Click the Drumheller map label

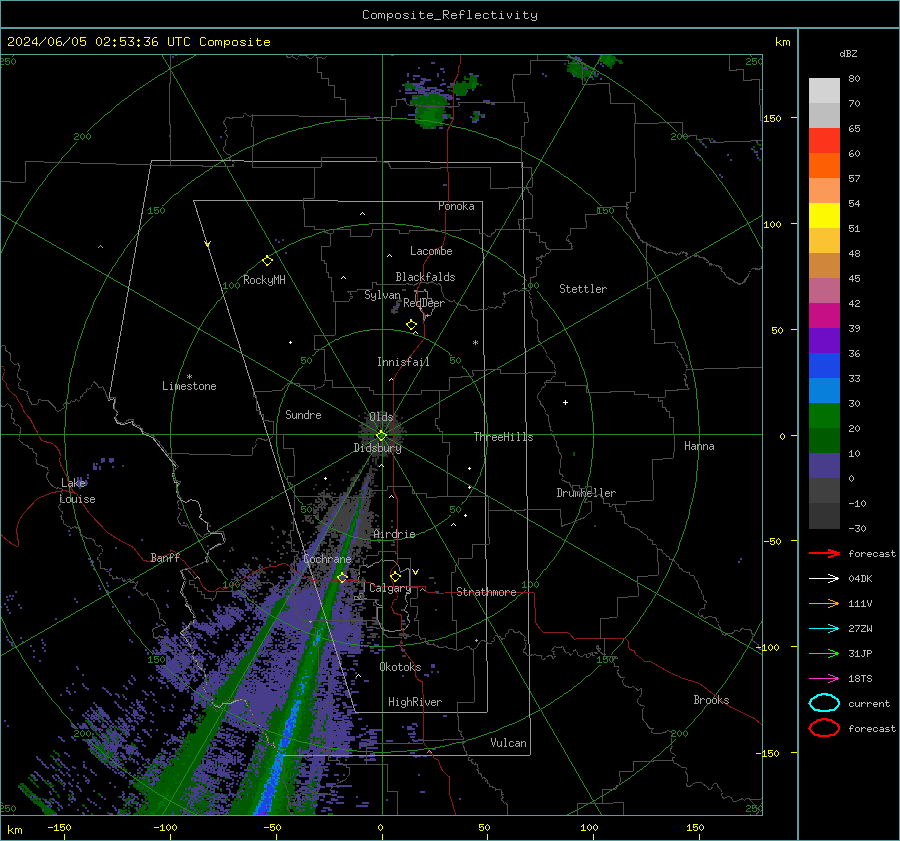coord(586,493)
